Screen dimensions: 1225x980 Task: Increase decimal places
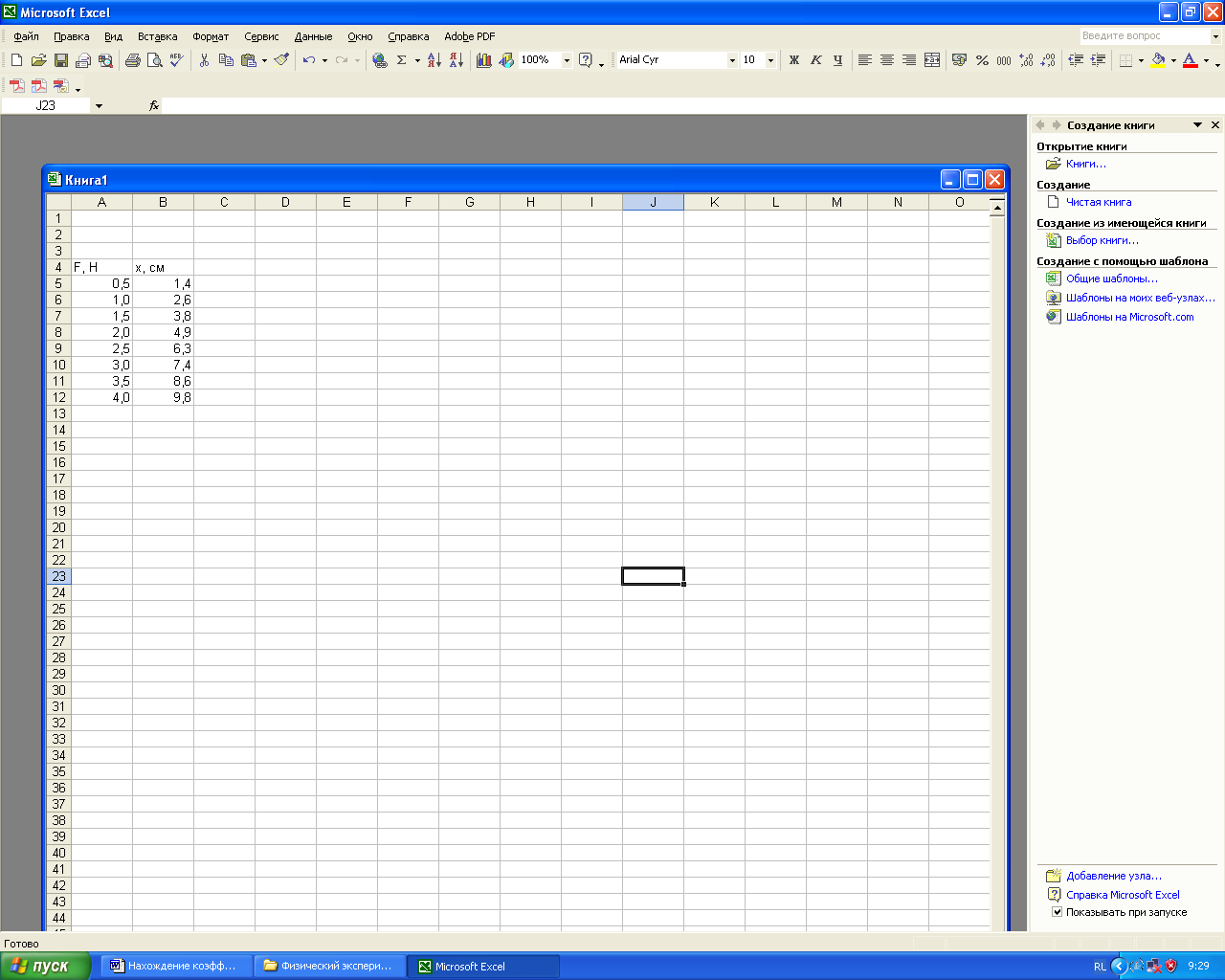[1026, 60]
